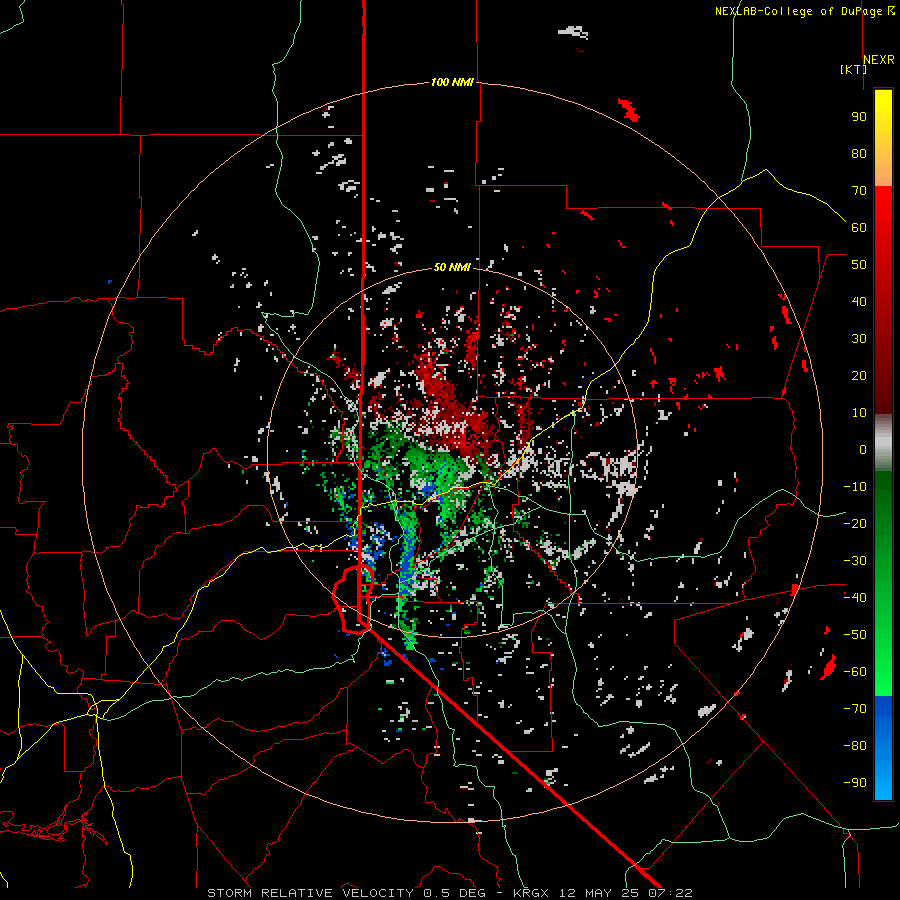Select the 90 value on velocity scale
This screenshot has height=900, width=900.
859,117
